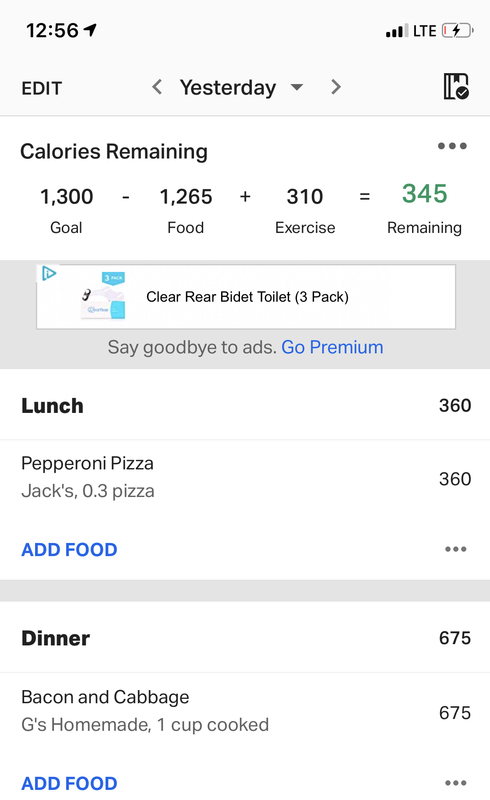The width and height of the screenshot is (490, 800).
Task: Open the Pepperoni Pizza entry
Action: 245,478
